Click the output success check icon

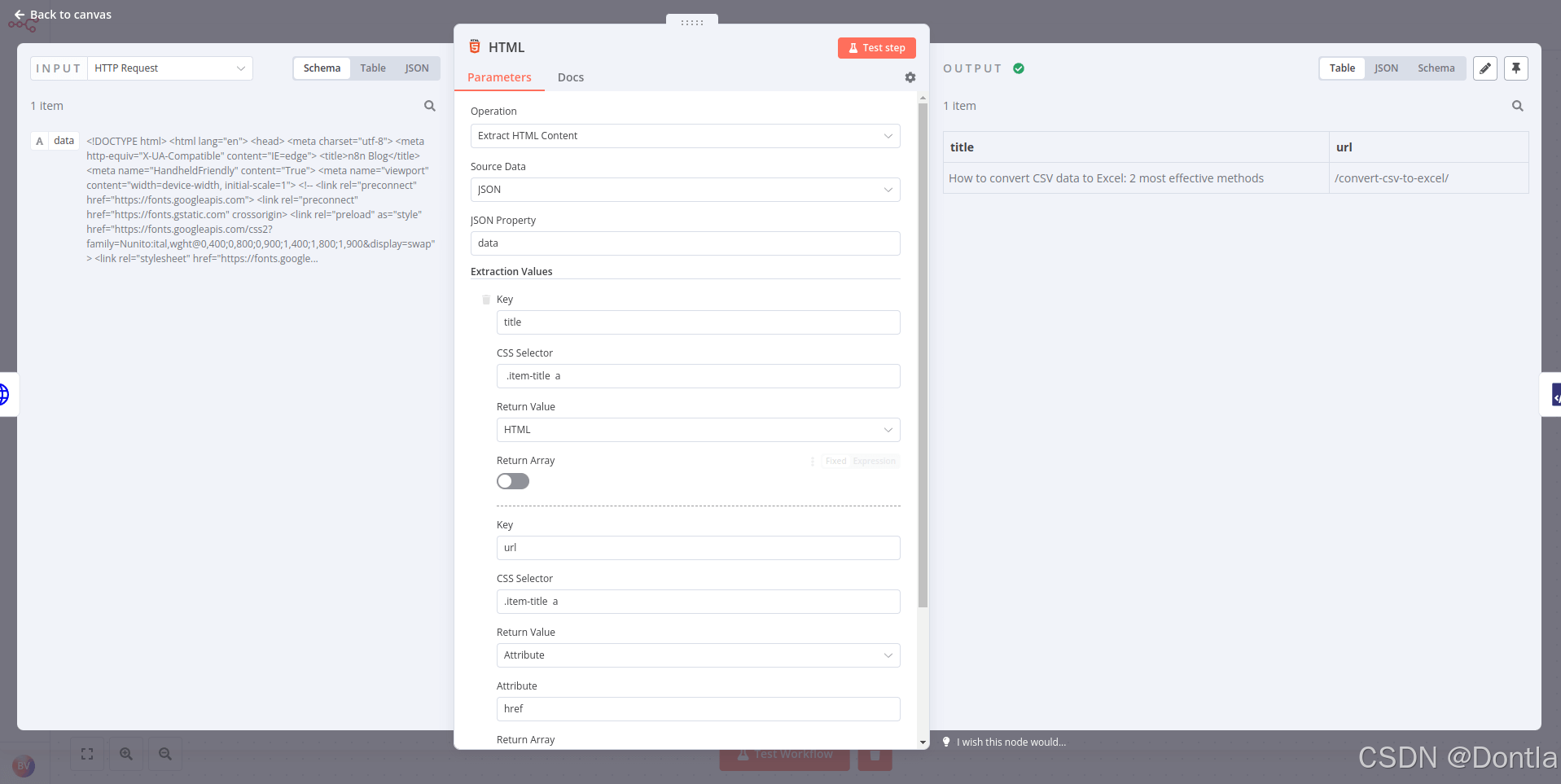point(1019,68)
